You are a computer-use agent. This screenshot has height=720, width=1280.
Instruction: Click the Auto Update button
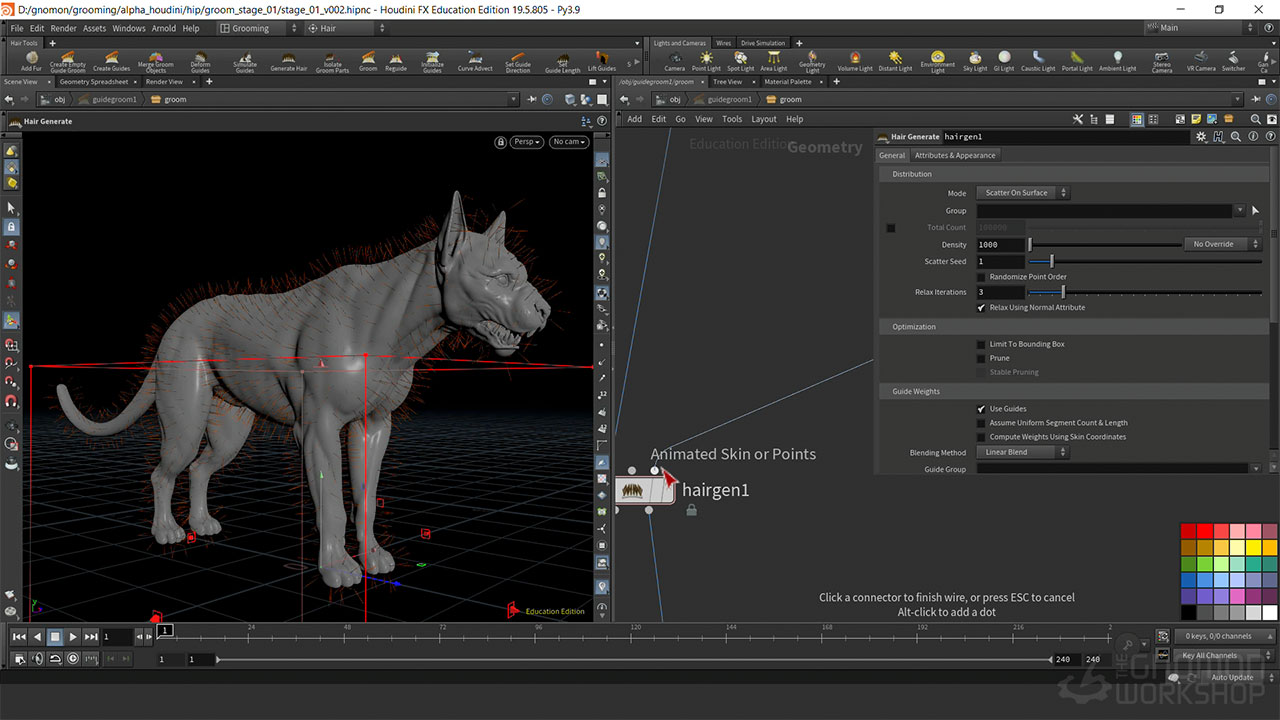1232,677
